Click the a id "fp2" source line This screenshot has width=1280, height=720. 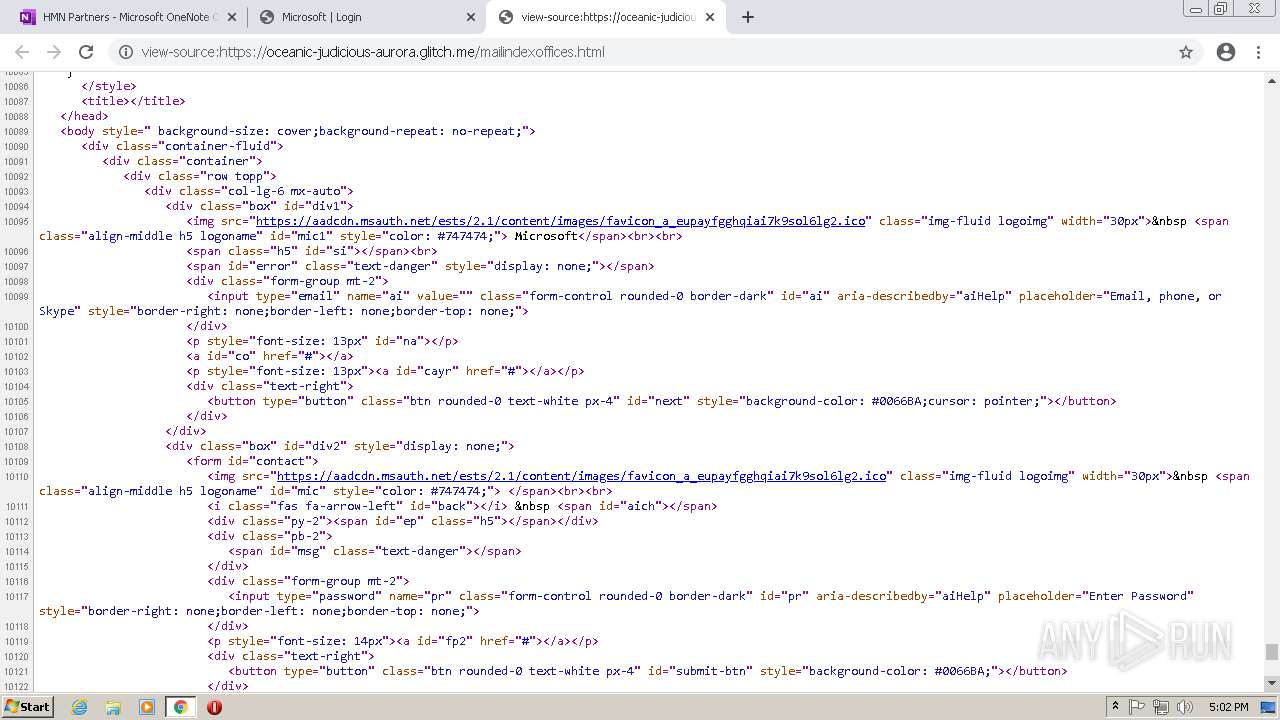pos(403,641)
